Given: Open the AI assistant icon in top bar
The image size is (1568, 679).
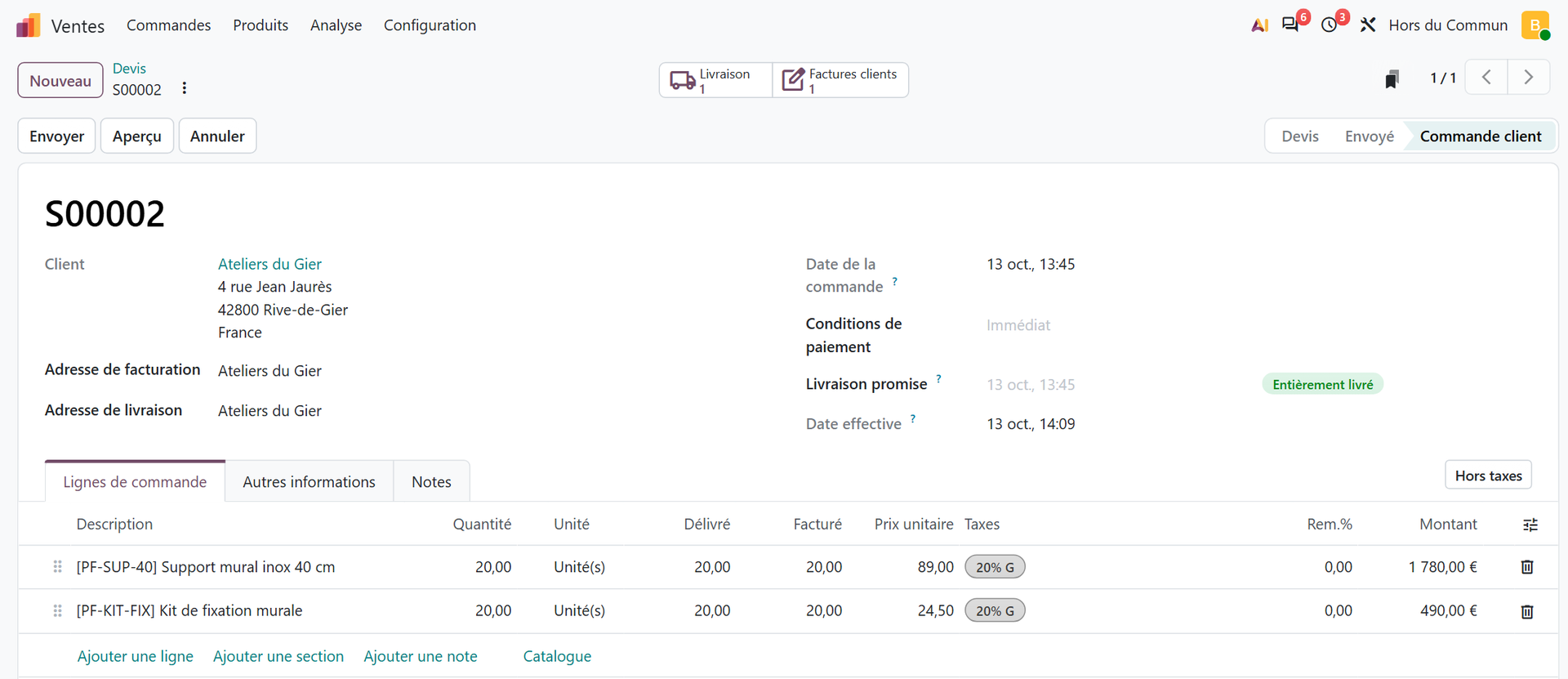Looking at the screenshot, I should point(1259,25).
